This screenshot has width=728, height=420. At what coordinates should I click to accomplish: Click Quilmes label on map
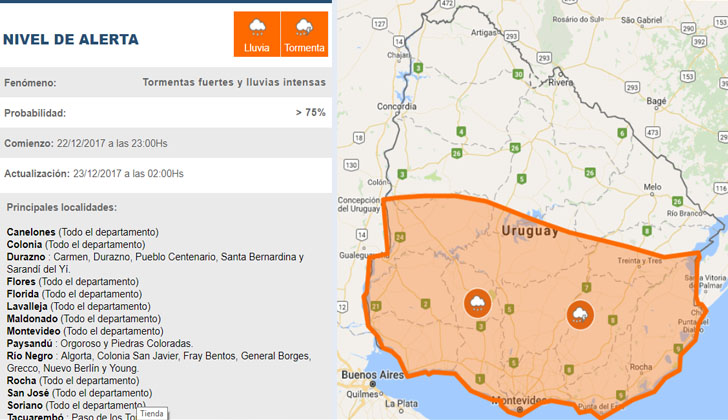point(362,394)
